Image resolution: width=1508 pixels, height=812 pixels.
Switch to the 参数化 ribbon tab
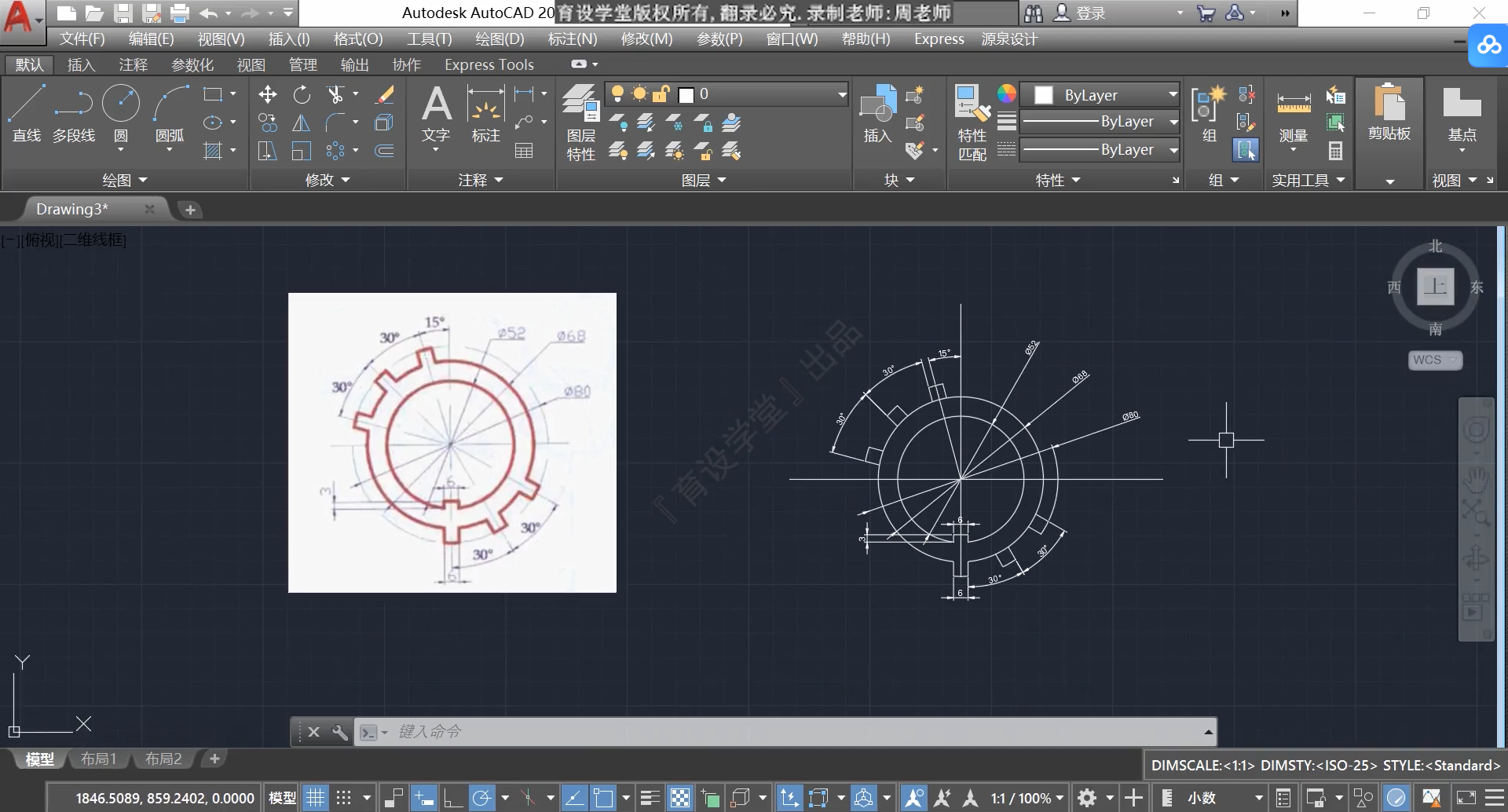point(192,65)
